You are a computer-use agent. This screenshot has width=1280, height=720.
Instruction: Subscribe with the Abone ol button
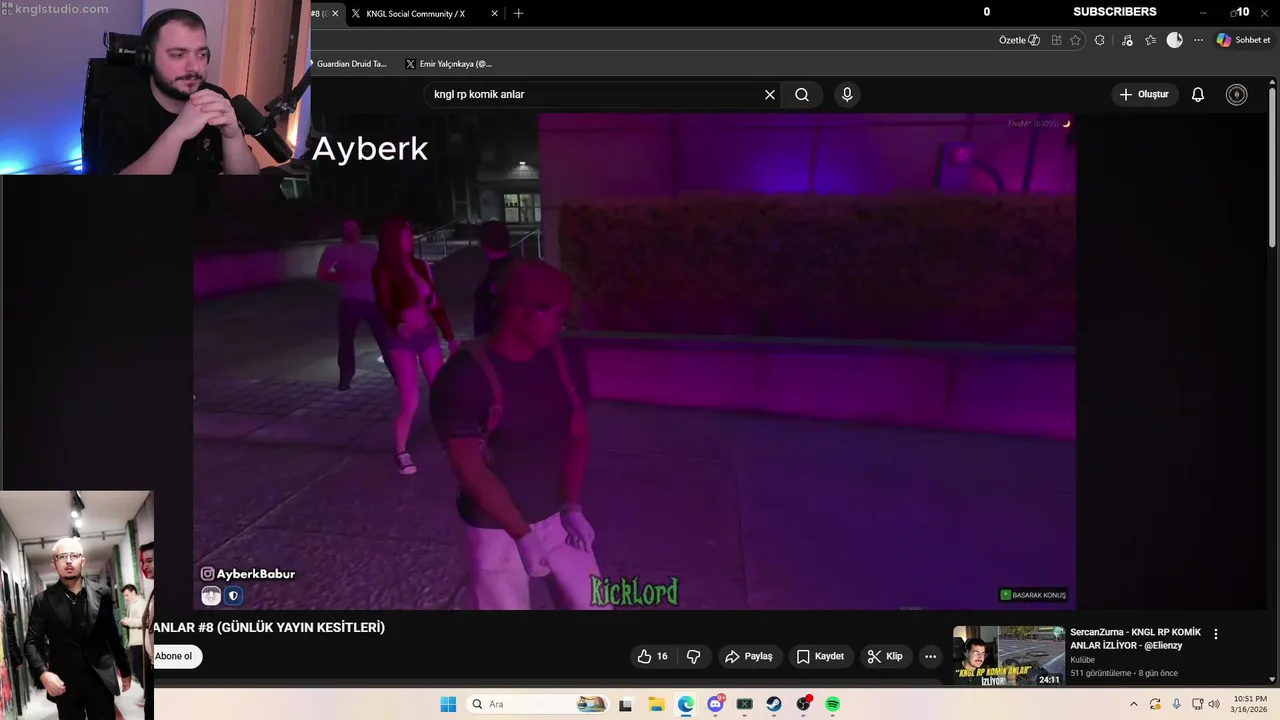point(175,657)
